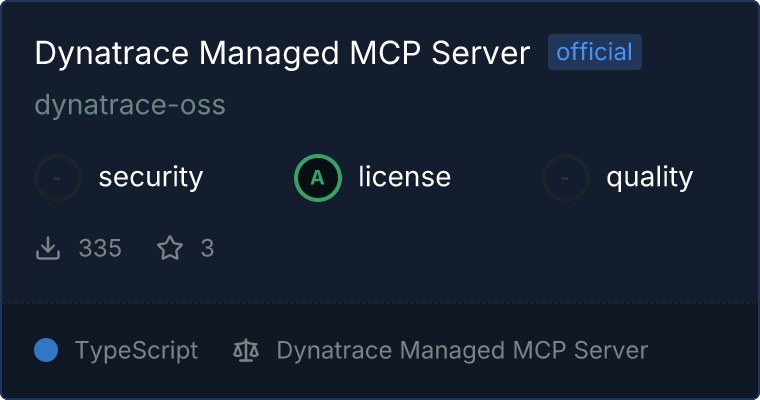Click the empty quality grade circle
This screenshot has width=760, height=400.
click(566, 178)
